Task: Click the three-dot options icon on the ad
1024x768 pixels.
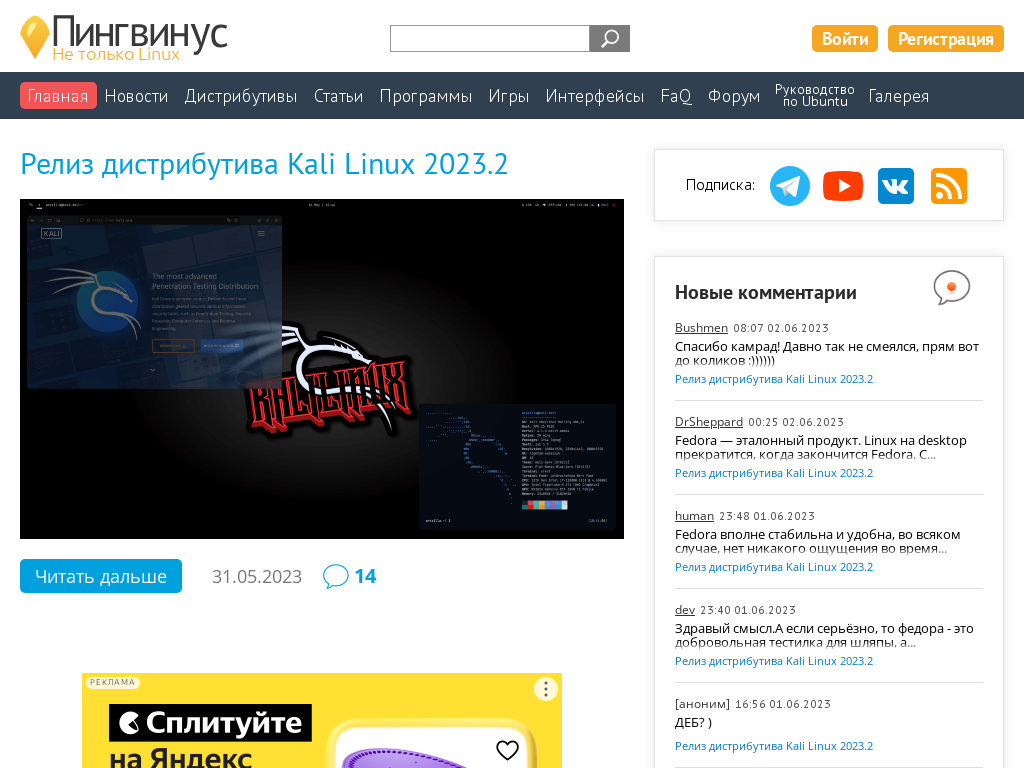Action: [x=545, y=689]
